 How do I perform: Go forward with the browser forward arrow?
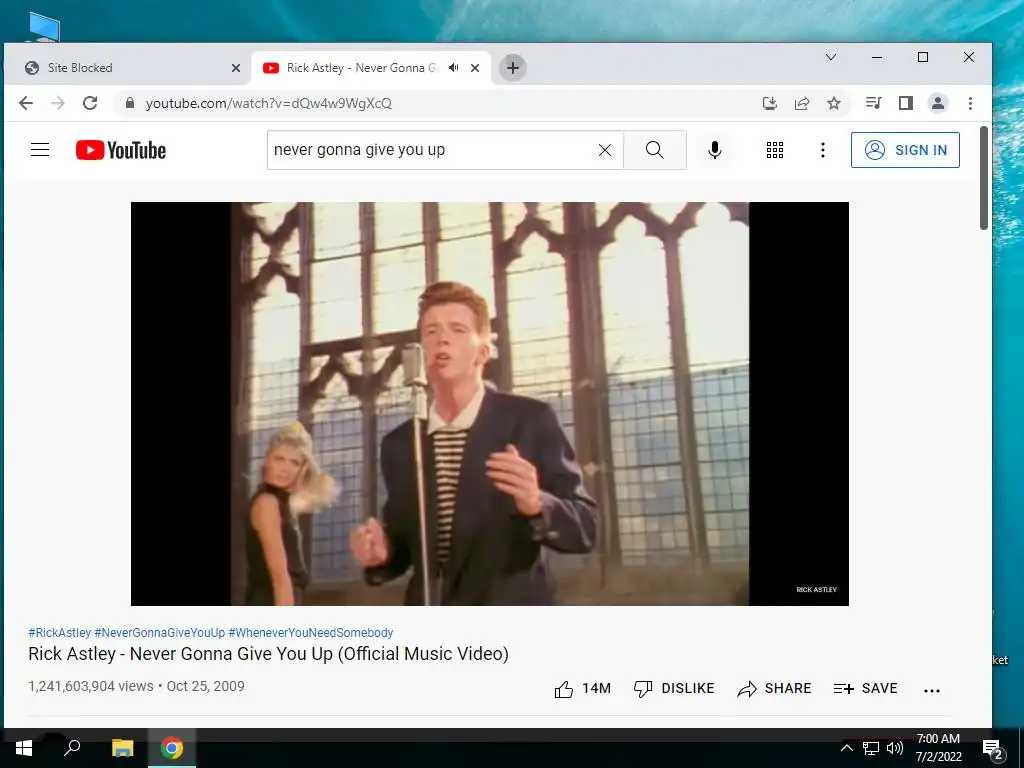pos(58,103)
